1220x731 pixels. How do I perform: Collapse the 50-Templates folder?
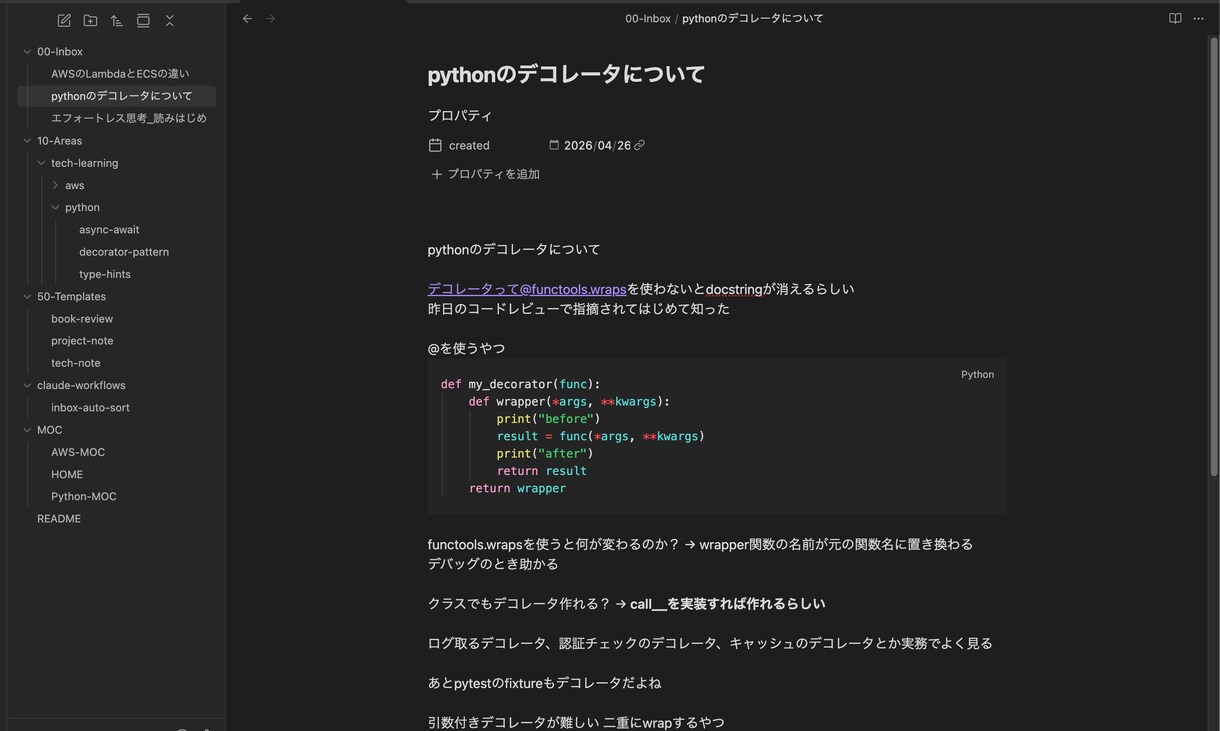[x=27, y=296]
